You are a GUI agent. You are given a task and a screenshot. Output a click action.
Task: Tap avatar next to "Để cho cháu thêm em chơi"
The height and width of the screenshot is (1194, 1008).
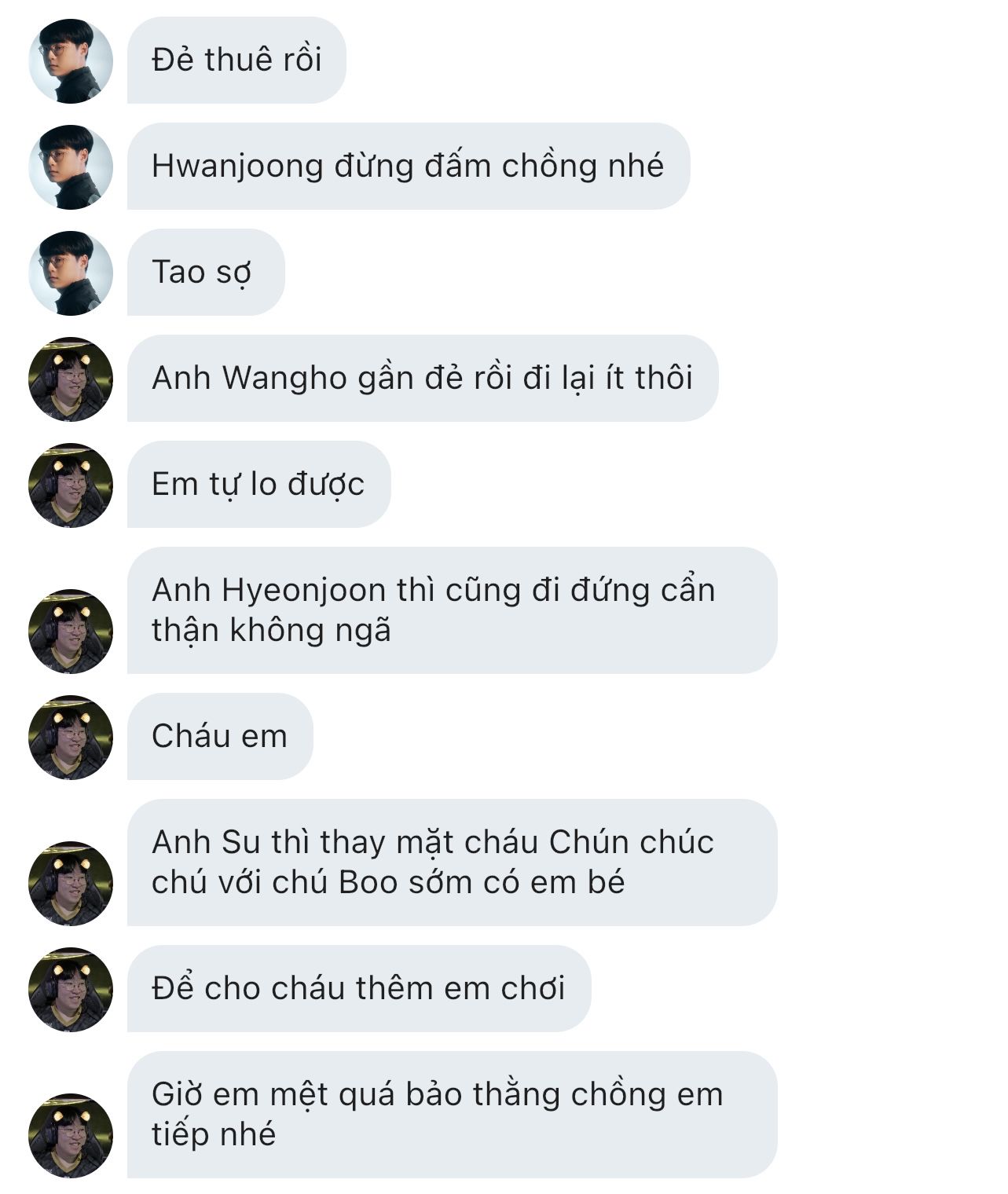click(x=71, y=990)
